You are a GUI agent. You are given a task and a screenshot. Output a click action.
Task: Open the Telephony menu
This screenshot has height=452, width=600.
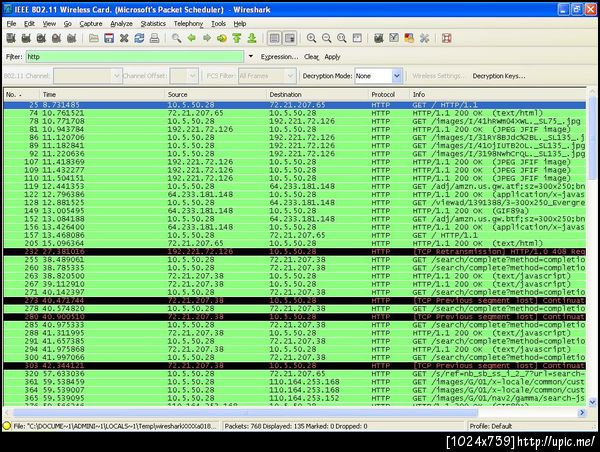coord(188,24)
